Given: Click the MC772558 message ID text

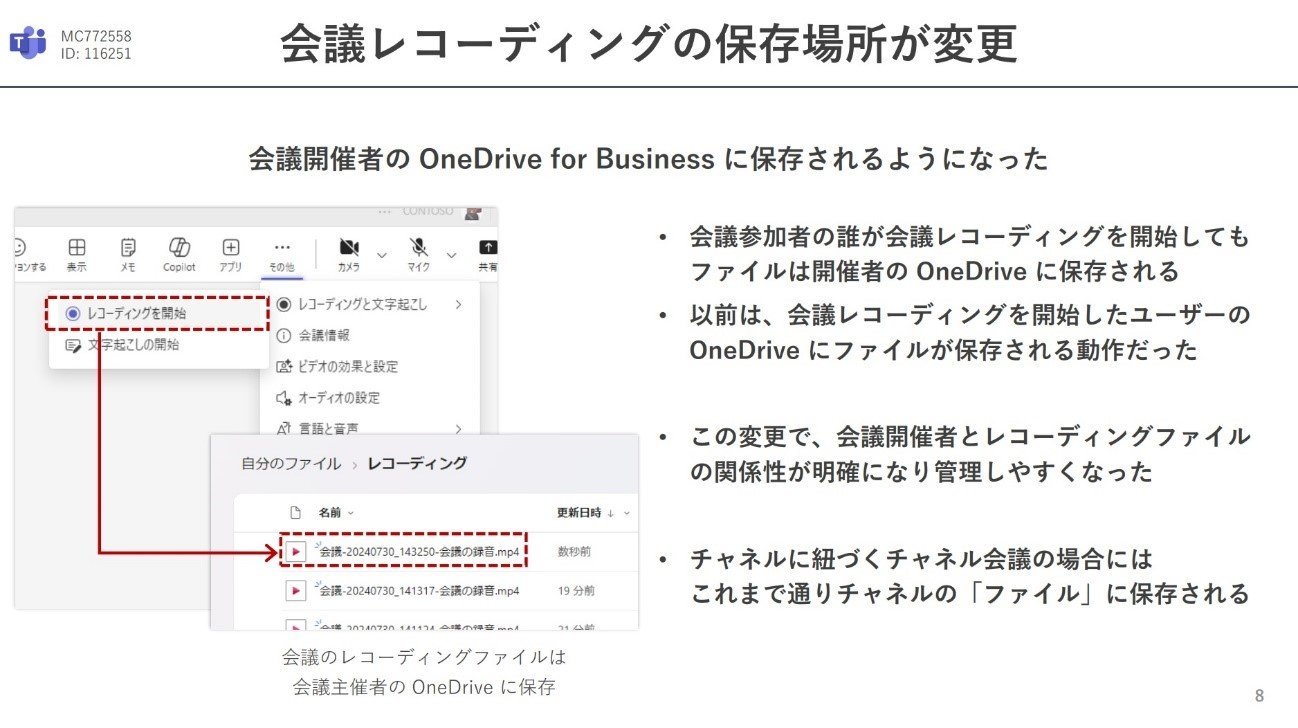Looking at the screenshot, I should [96, 37].
